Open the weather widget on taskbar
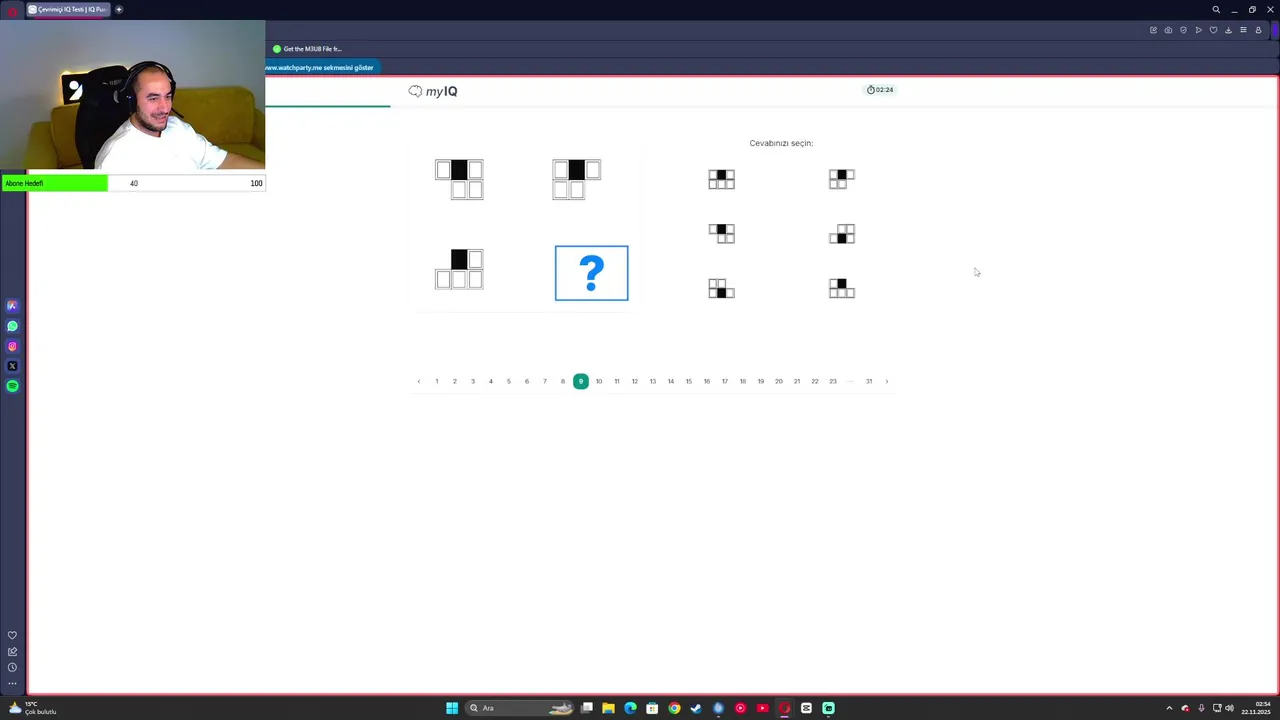Image resolution: width=1280 pixels, height=720 pixels. [32, 708]
